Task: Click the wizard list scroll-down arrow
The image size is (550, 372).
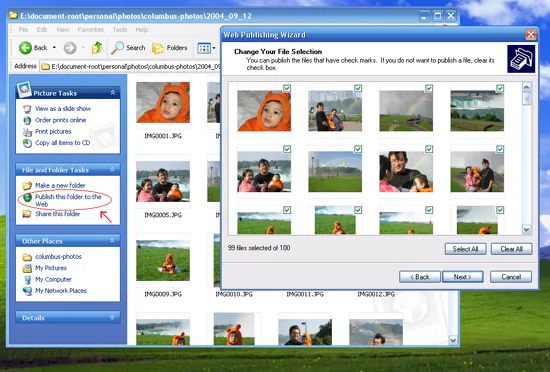Action: [x=526, y=230]
